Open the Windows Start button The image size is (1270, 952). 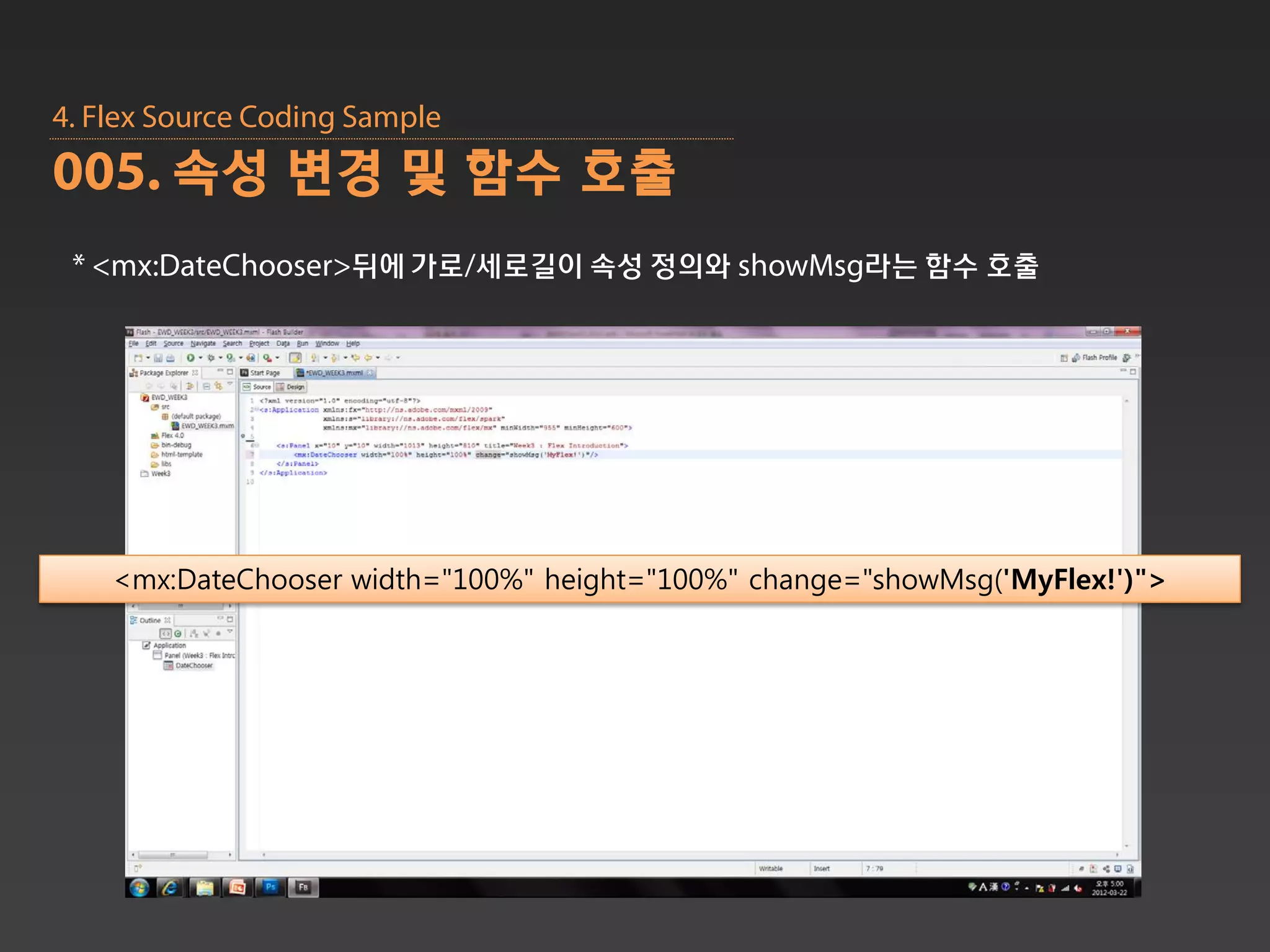(x=139, y=888)
